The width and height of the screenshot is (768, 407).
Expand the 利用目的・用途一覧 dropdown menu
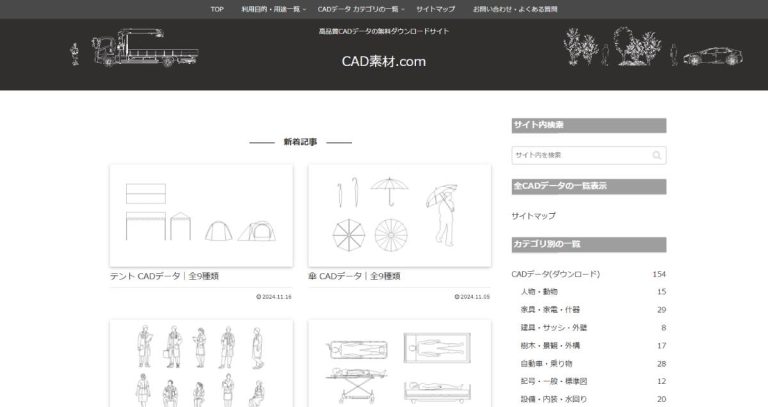tap(272, 9)
